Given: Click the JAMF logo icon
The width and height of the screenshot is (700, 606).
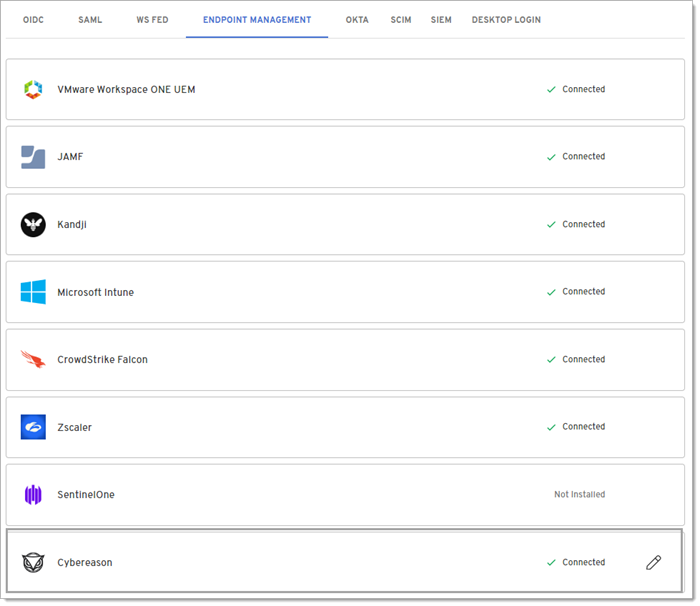Looking at the screenshot, I should pos(33,157).
